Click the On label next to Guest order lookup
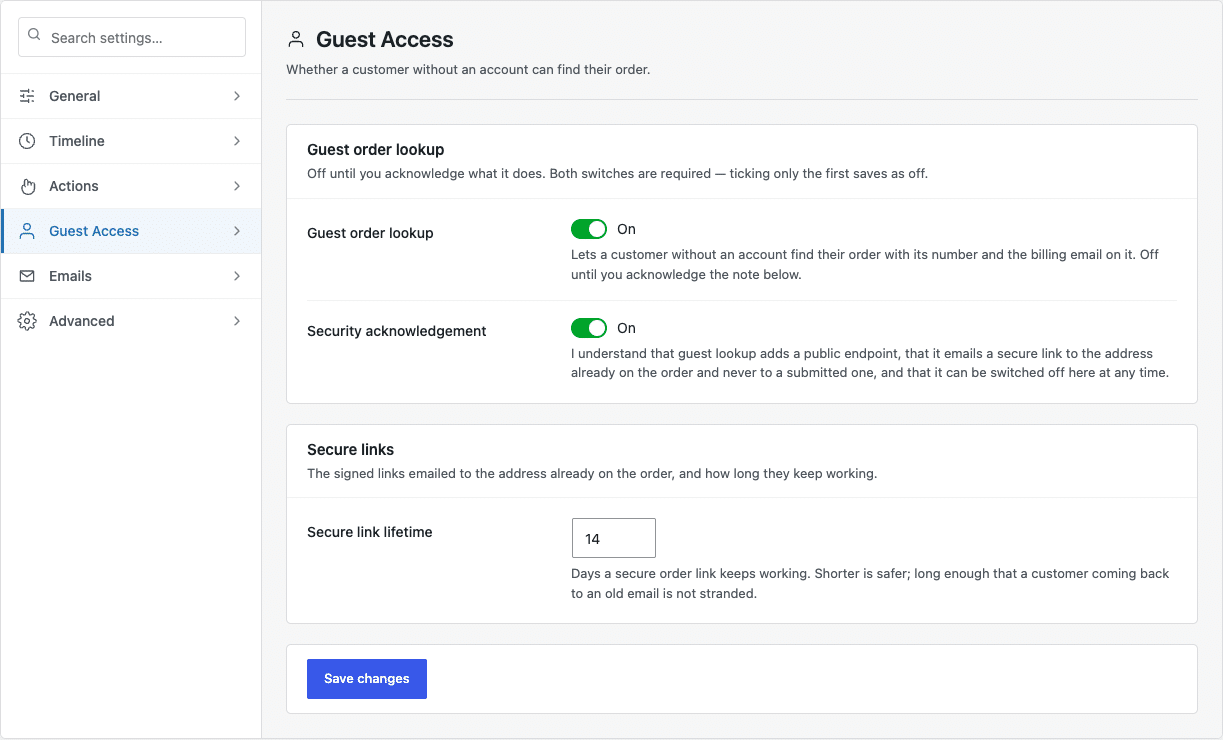This screenshot has height=740, width=1223. (626, 229)
